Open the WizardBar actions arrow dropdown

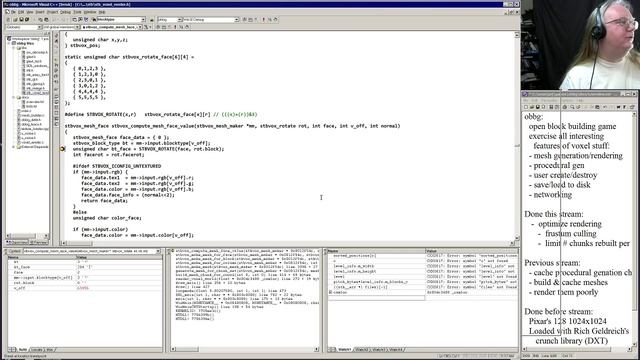point(149,27)
